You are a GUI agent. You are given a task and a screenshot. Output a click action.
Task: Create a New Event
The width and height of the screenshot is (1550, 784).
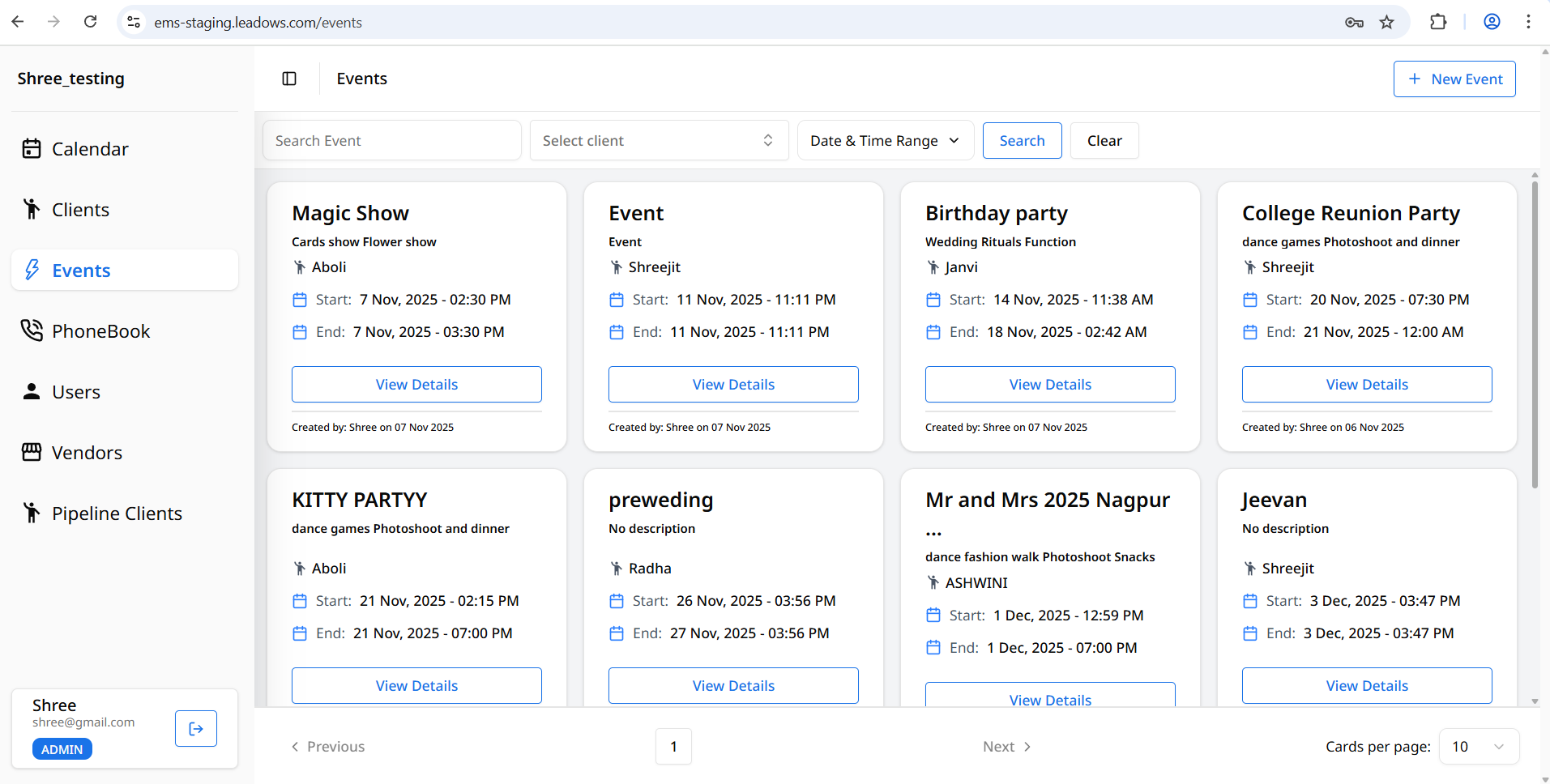(x=1454, y=79)
